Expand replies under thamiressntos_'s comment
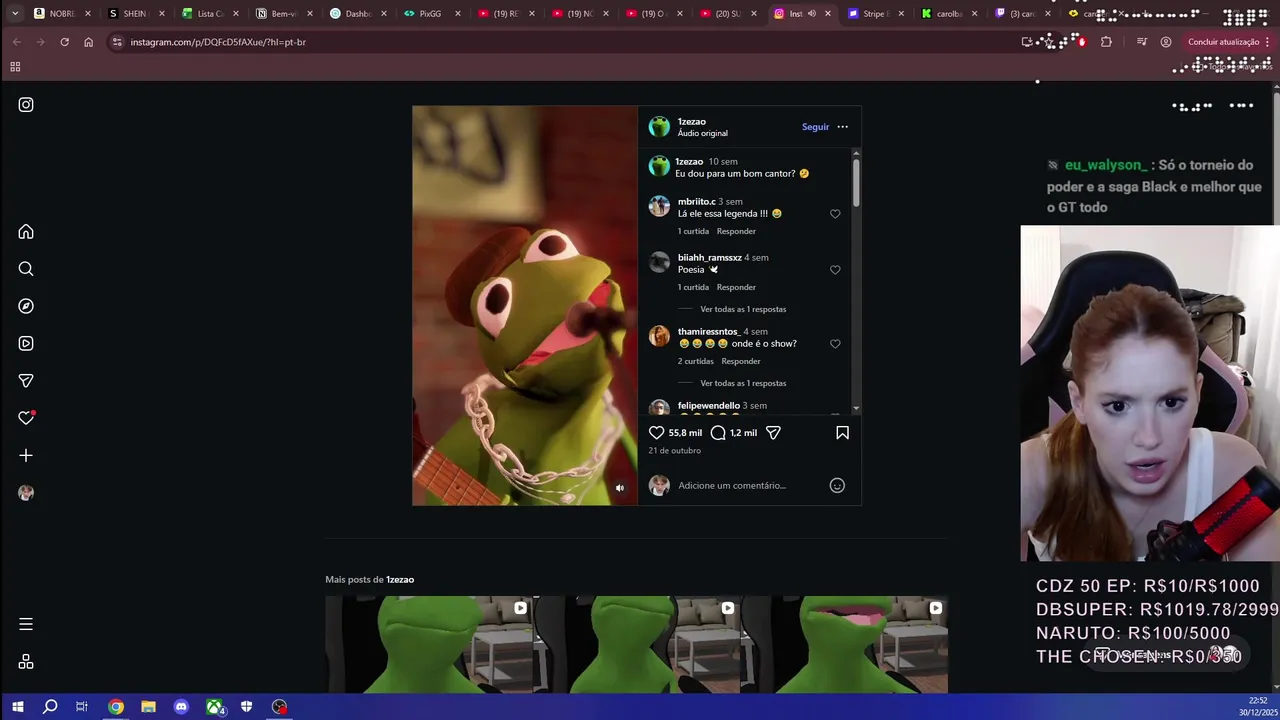The width and height of the screenshot is (1280, 720). click(x=743, y=383)
